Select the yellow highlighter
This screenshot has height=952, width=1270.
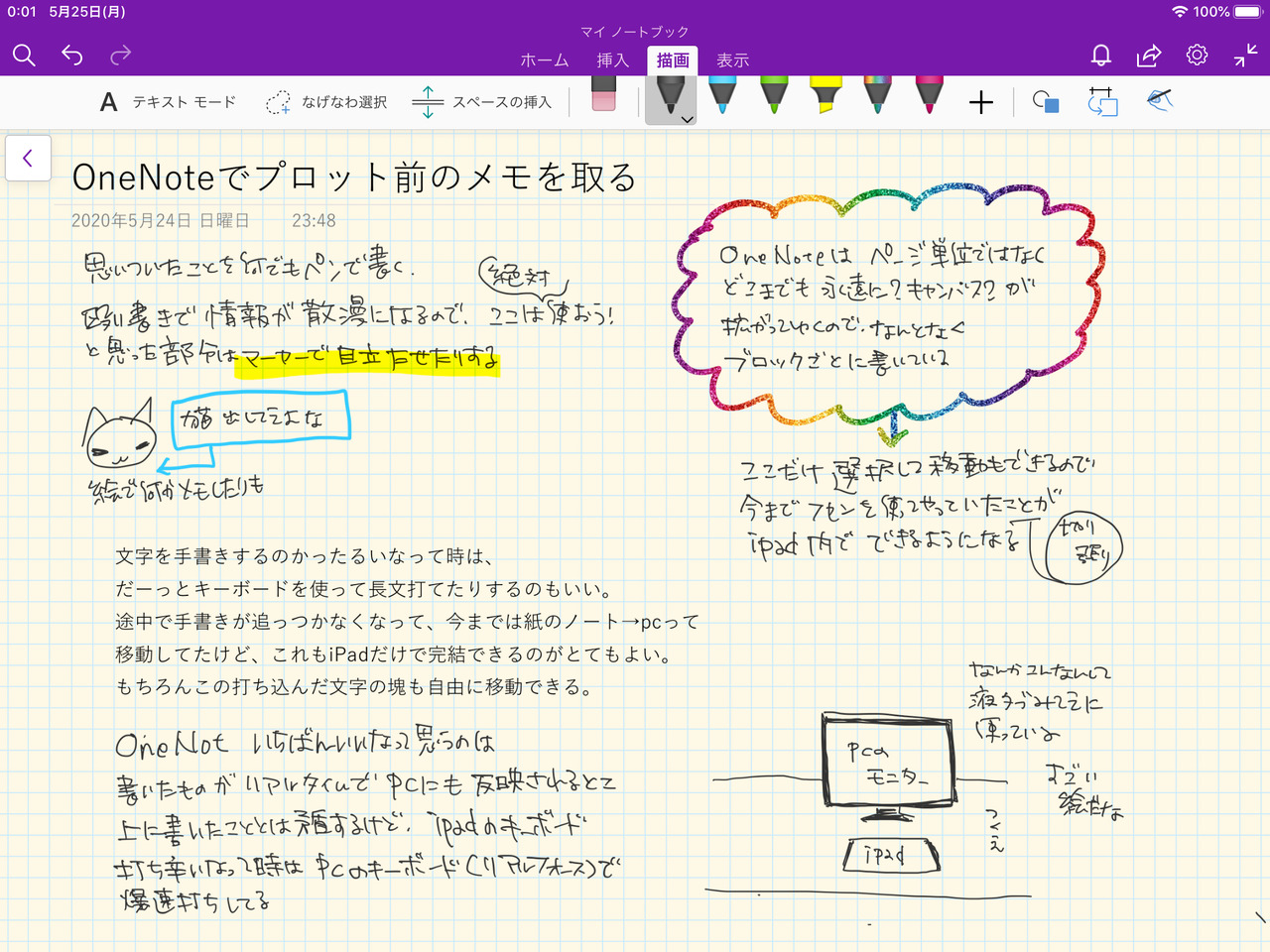pos(826,95)
